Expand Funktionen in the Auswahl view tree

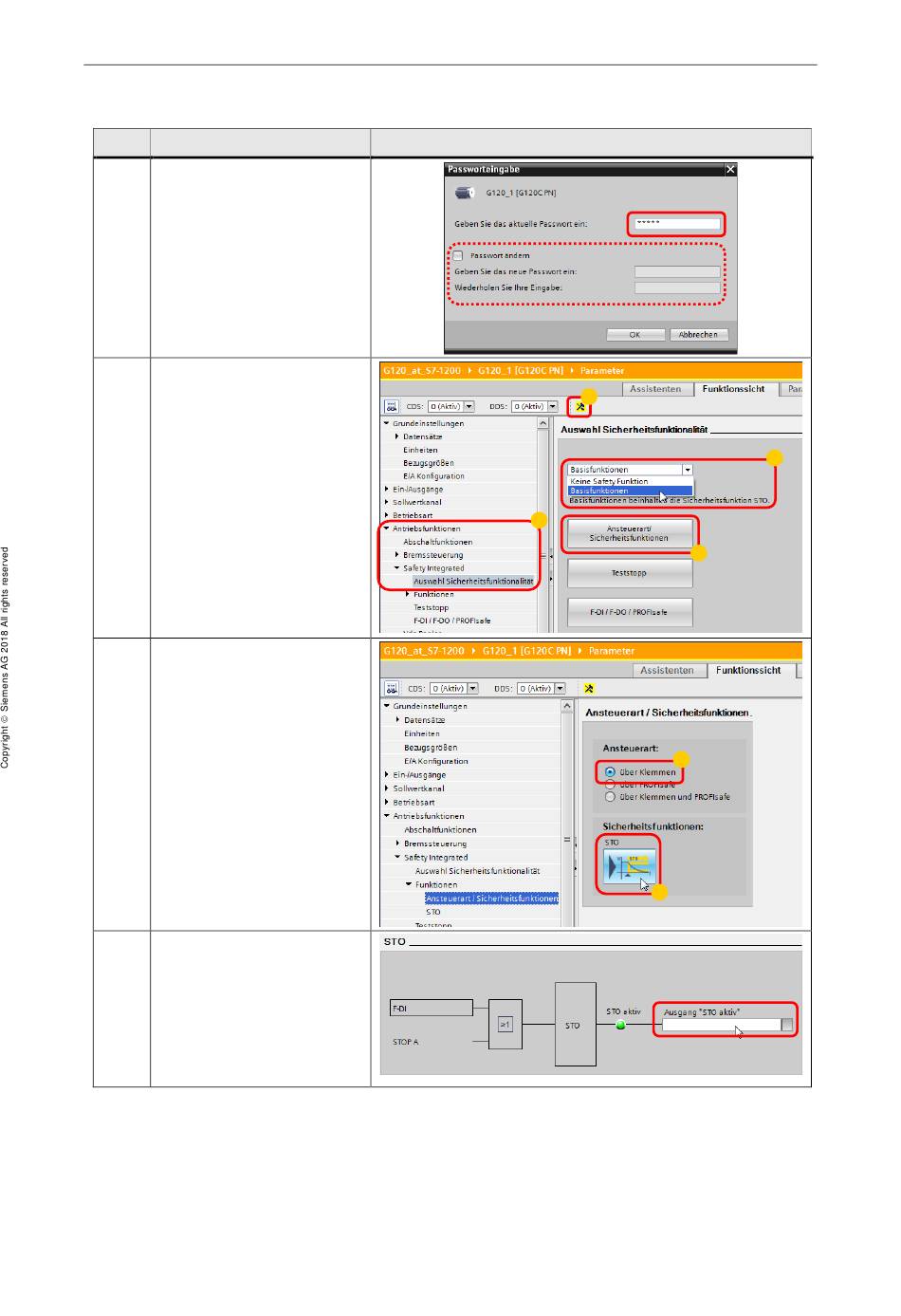click(x=407, y=594)
